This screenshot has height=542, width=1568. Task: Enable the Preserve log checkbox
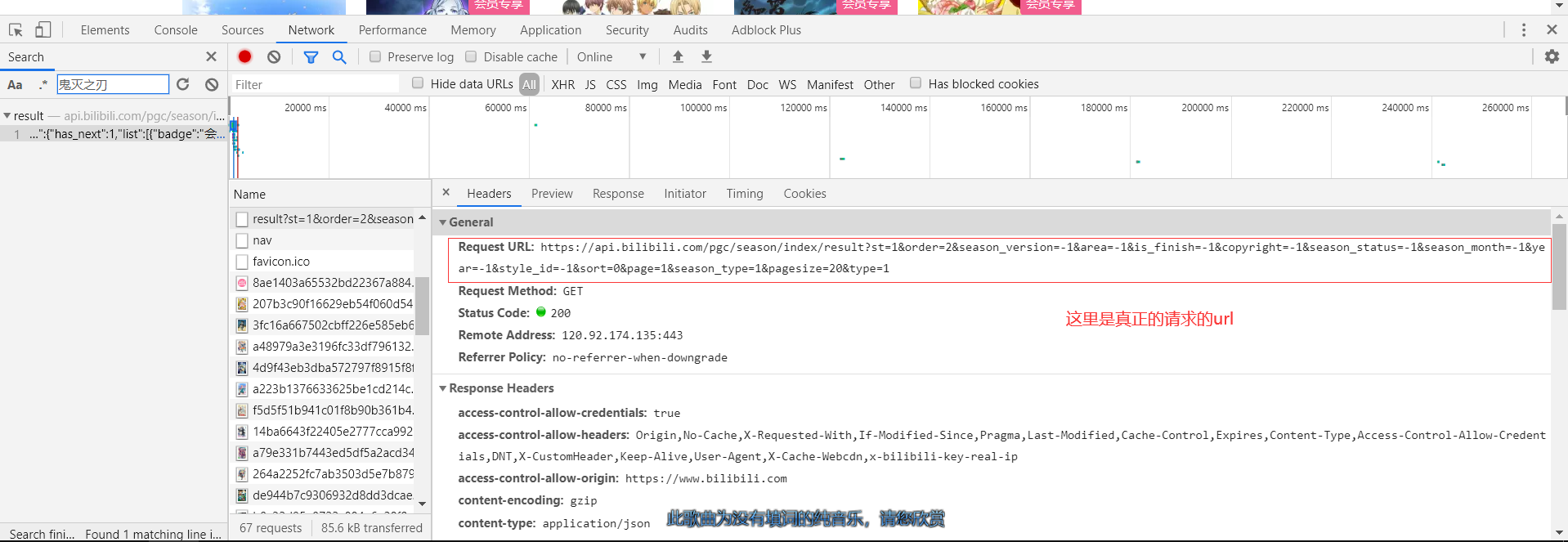point(375,56)
